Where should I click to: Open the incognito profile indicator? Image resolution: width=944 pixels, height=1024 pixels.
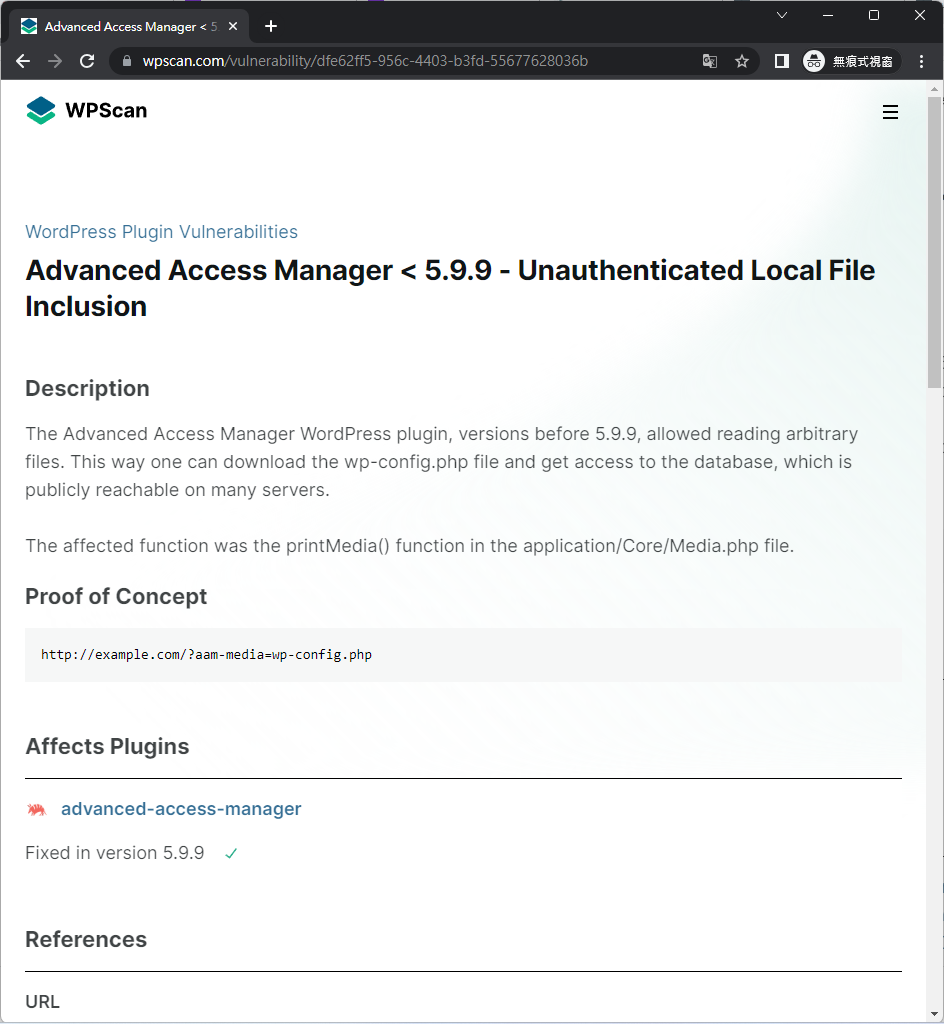click(x=851, y=61)
